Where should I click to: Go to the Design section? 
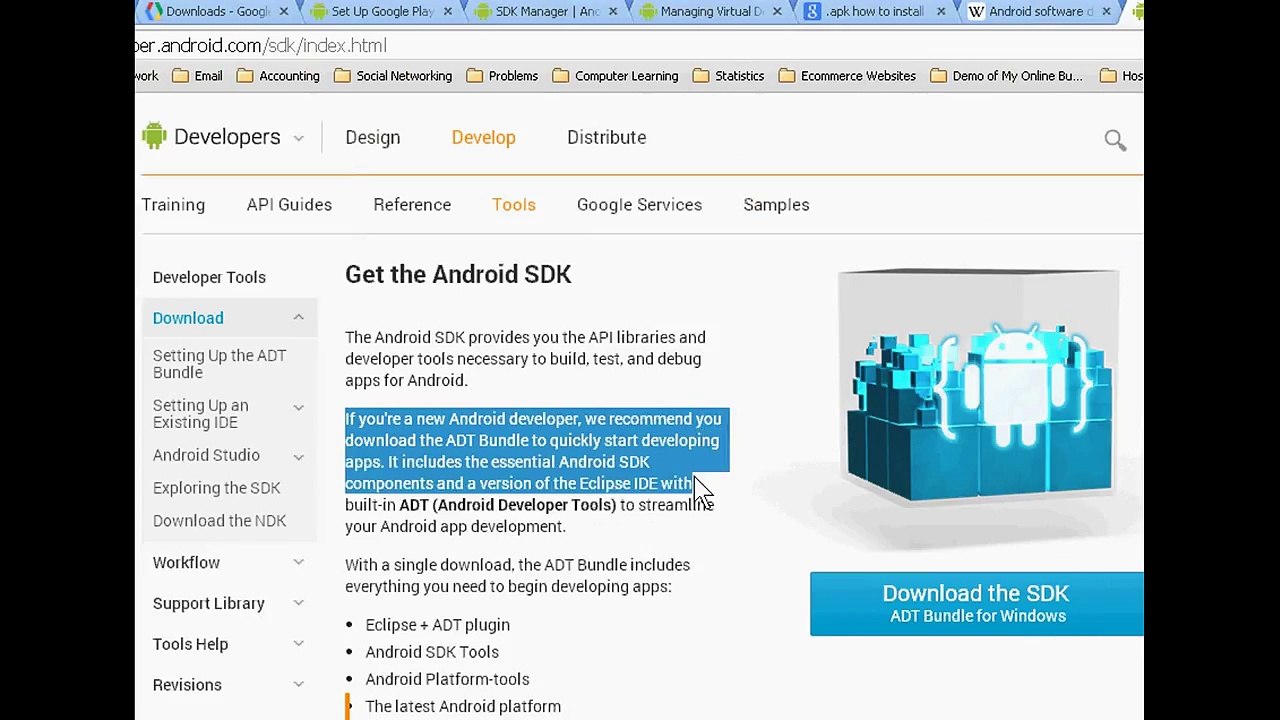tap(372, 137)
